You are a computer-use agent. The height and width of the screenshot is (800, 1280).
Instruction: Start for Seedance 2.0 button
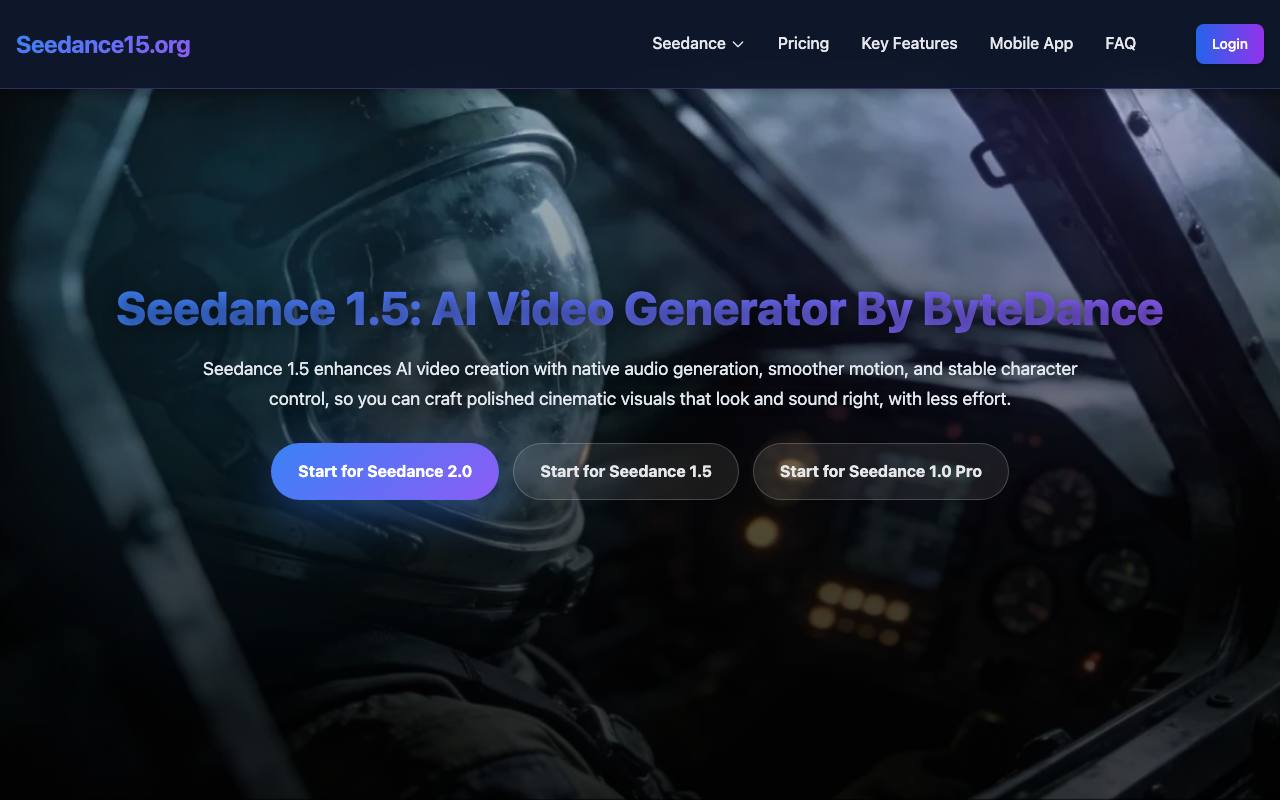(385, 471)
